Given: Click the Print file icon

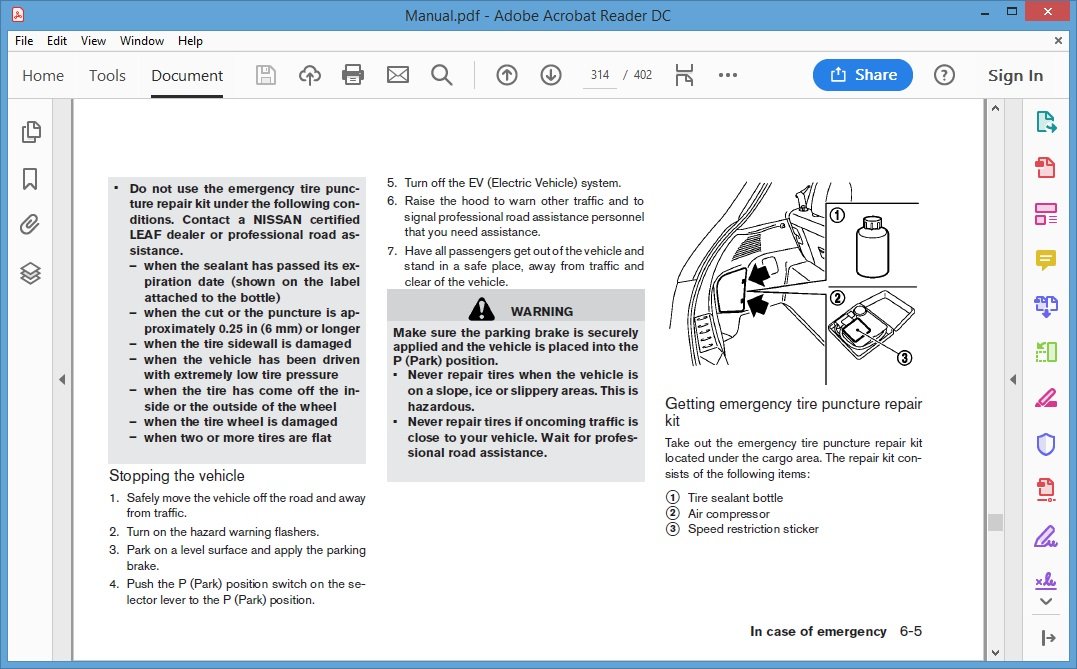Looking at the screenshot, I should pos(353,75).
